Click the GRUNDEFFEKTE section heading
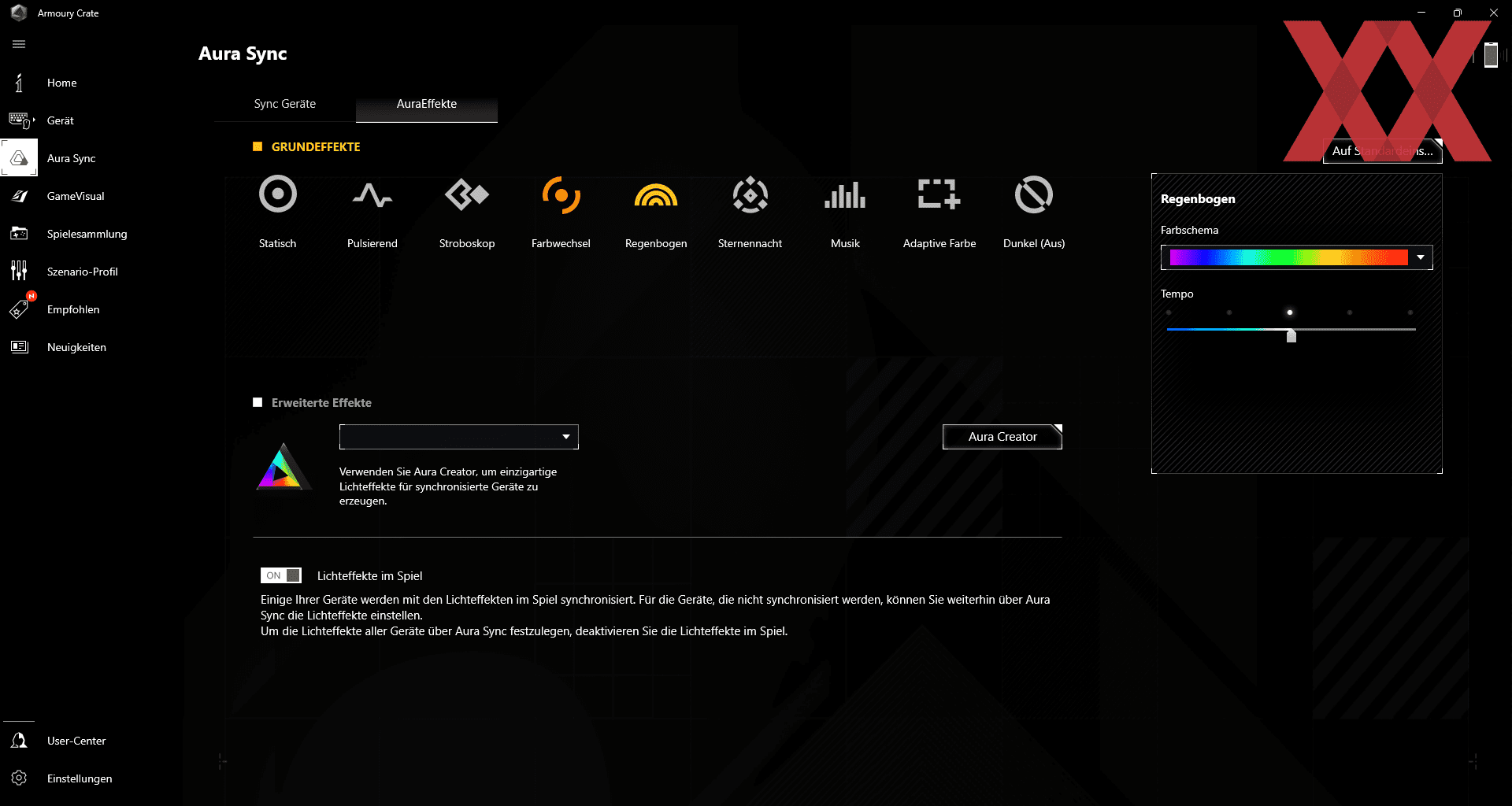The width and height of the screenshot is (1512, 806). pos(316,146)
